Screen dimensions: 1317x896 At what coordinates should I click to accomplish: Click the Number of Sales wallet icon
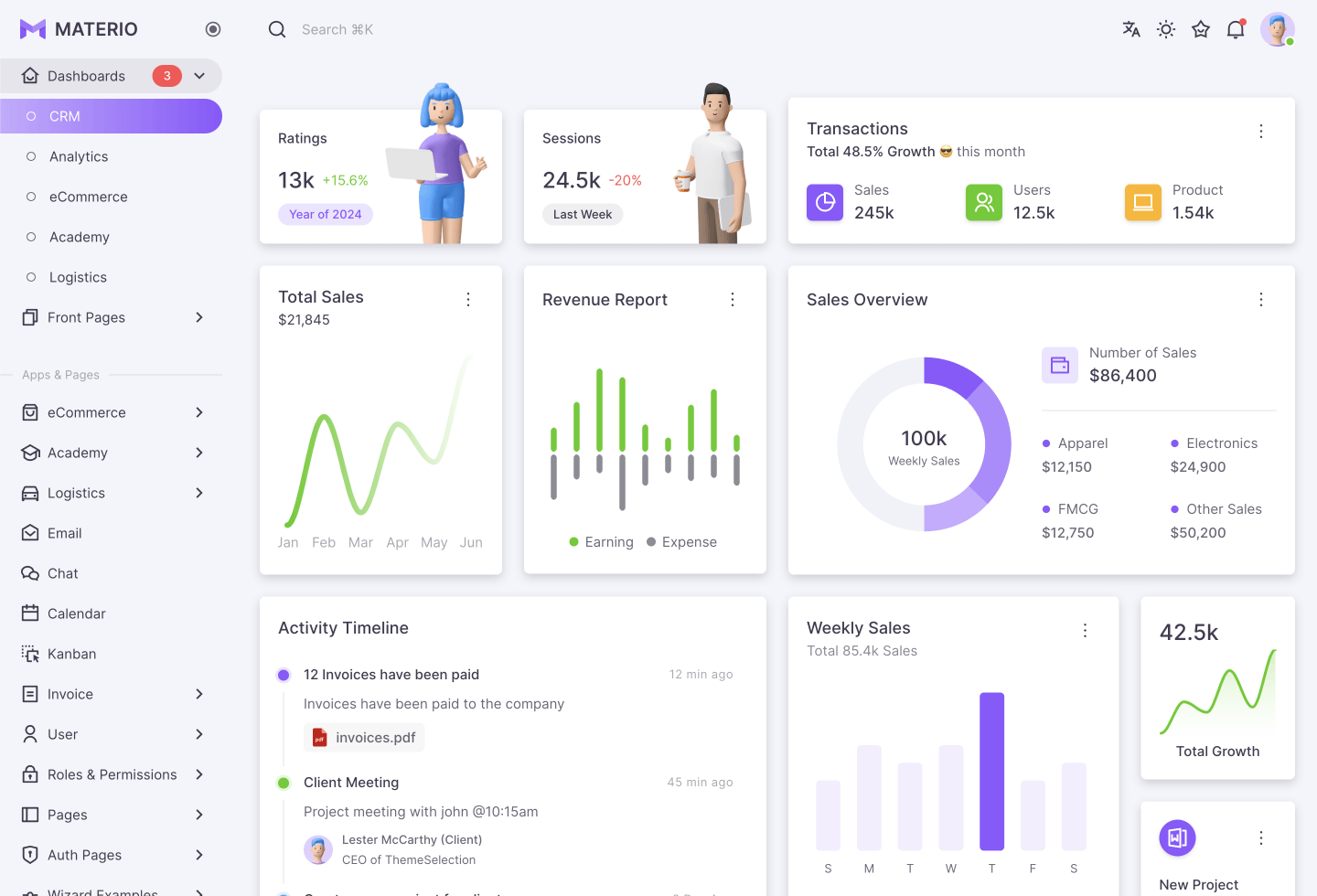pos(1060,365)
